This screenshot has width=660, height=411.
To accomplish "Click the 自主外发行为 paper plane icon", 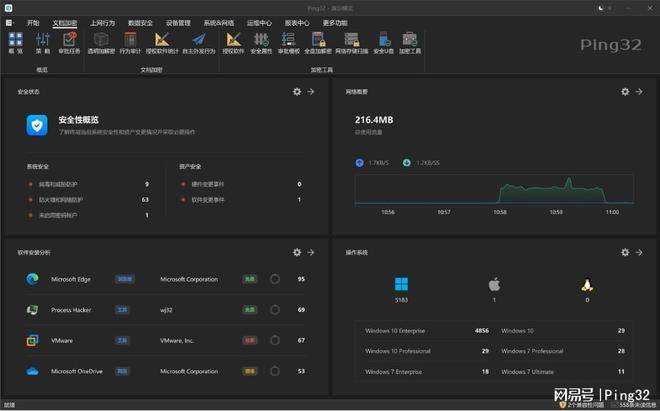I will click(x=198, y=41).
